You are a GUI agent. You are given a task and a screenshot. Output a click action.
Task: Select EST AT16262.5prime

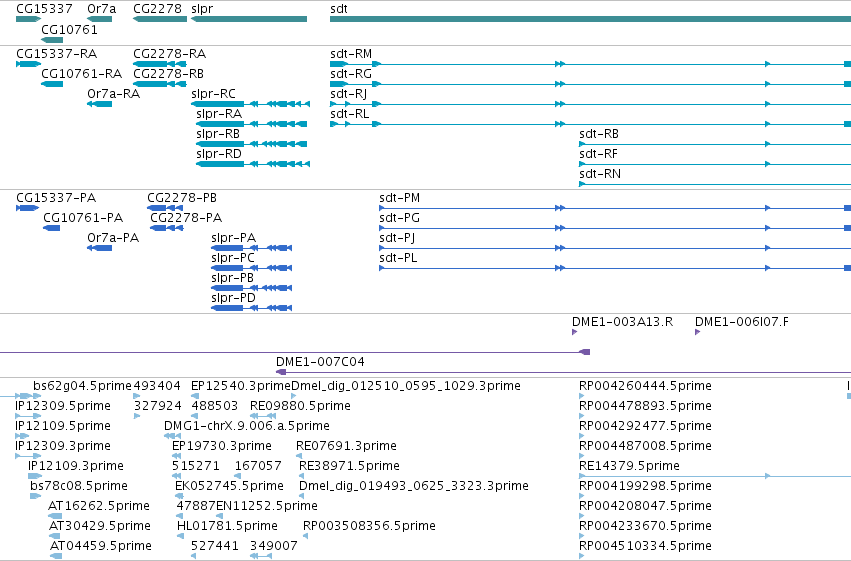pos(99,506)
